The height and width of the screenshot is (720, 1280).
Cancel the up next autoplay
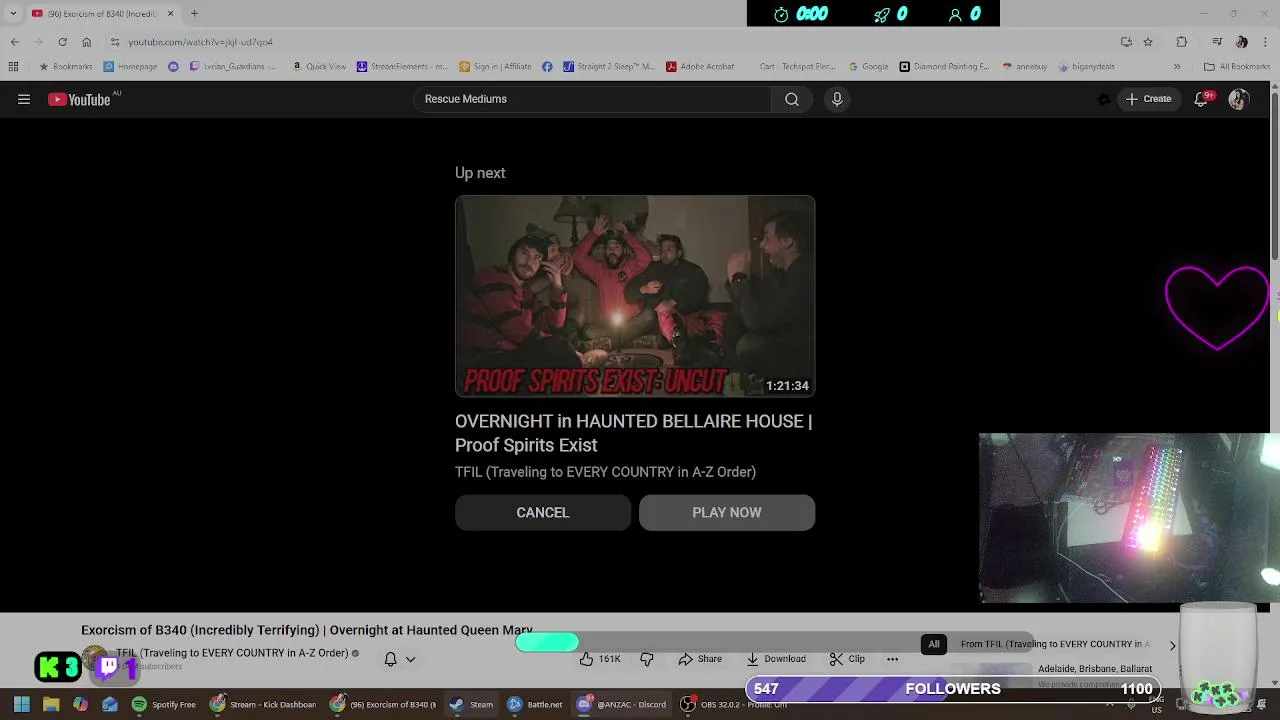(543, 512)
